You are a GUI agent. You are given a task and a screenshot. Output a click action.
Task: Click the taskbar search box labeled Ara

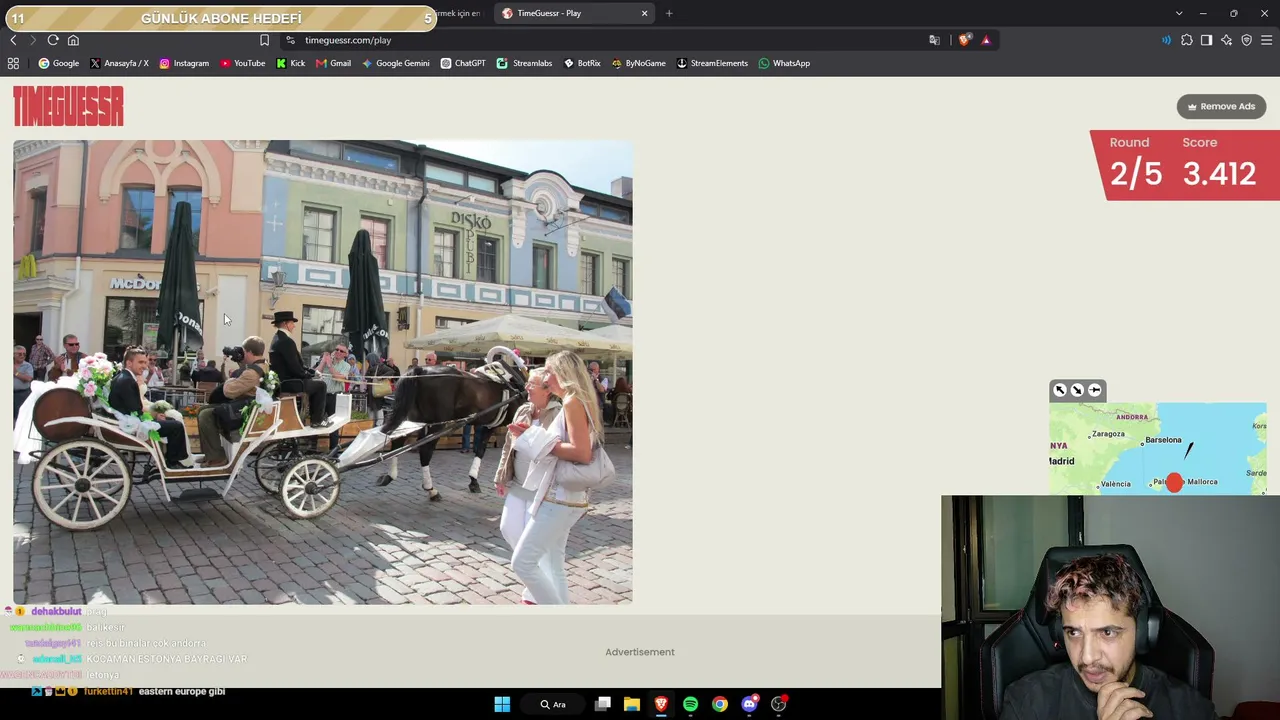coord(553,704)
